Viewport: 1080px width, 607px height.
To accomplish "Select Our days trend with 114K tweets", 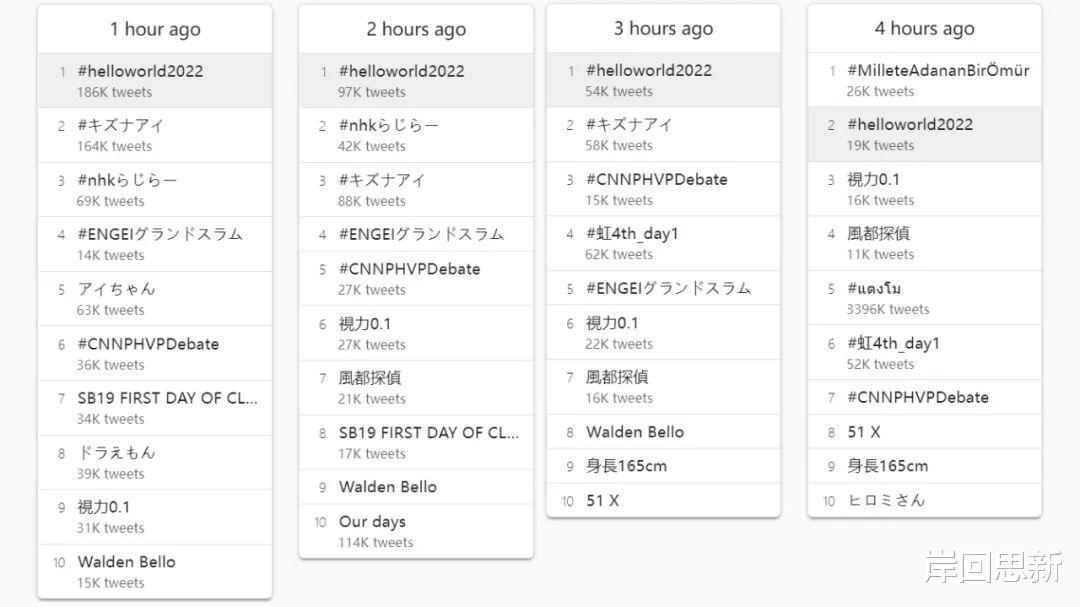I will click(x=372, y=522).
